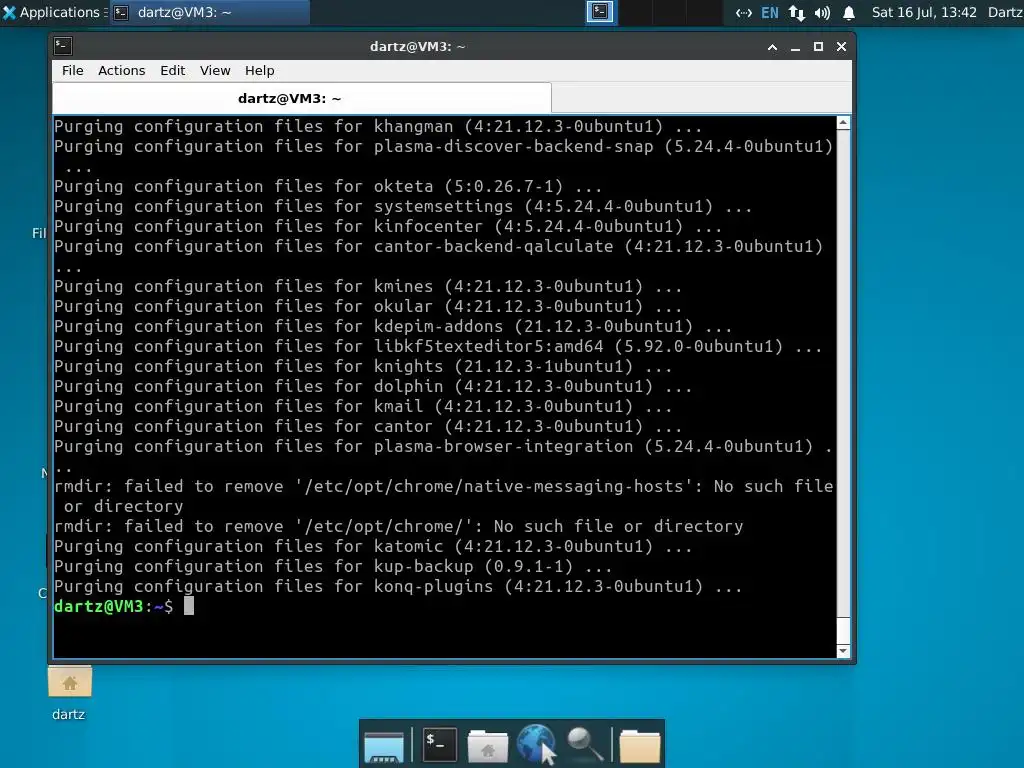The height and width of the screenshot is (768, 1024).
Task: Launch the terminal emulator from the dock
Action: pos(439,744)
